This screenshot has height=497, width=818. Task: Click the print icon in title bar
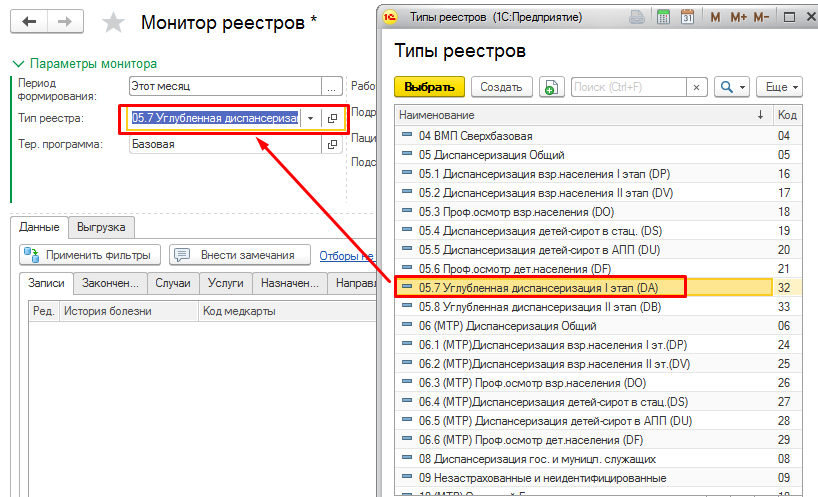(x=636, y=17)
